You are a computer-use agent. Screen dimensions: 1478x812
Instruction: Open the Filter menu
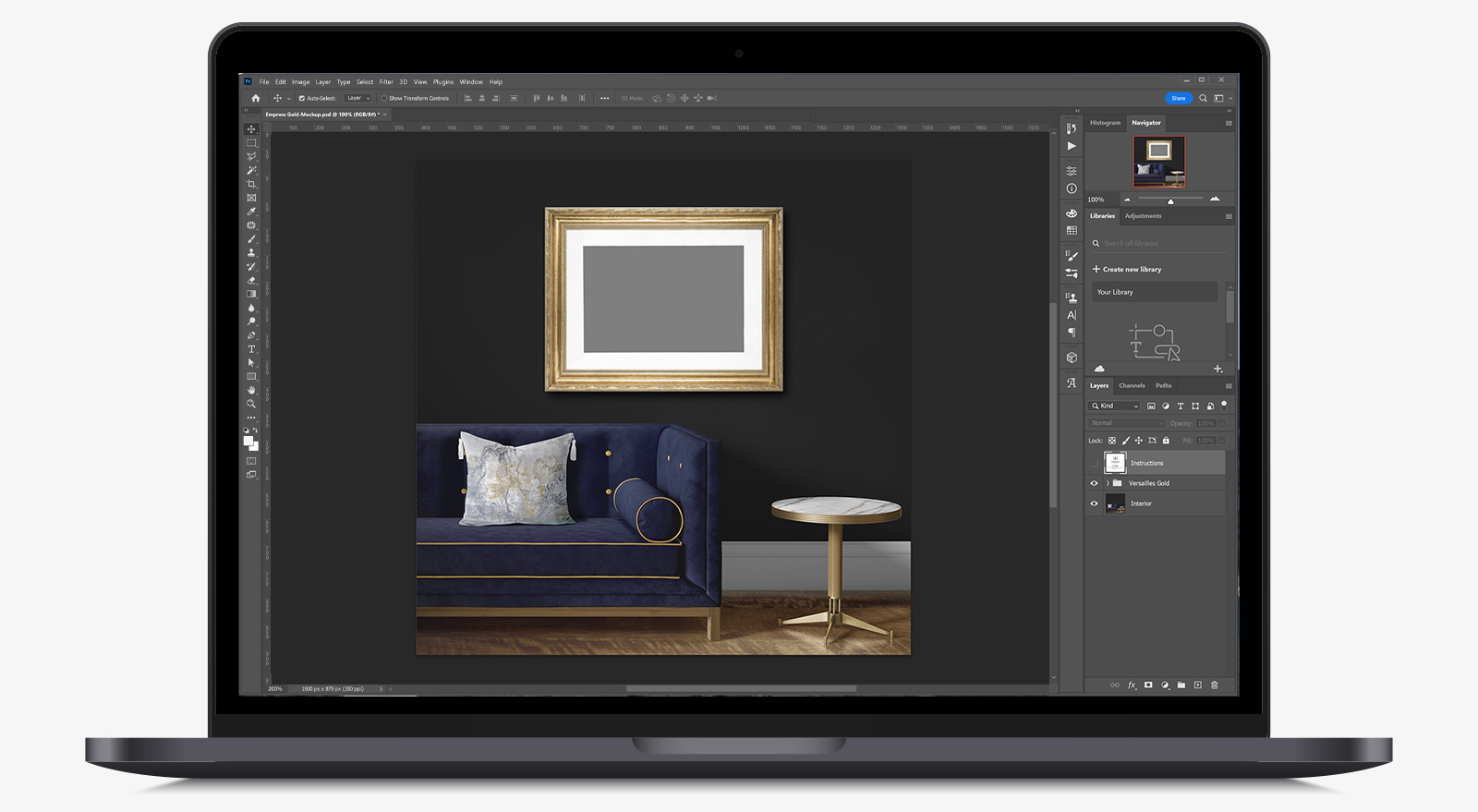[386, 82]
